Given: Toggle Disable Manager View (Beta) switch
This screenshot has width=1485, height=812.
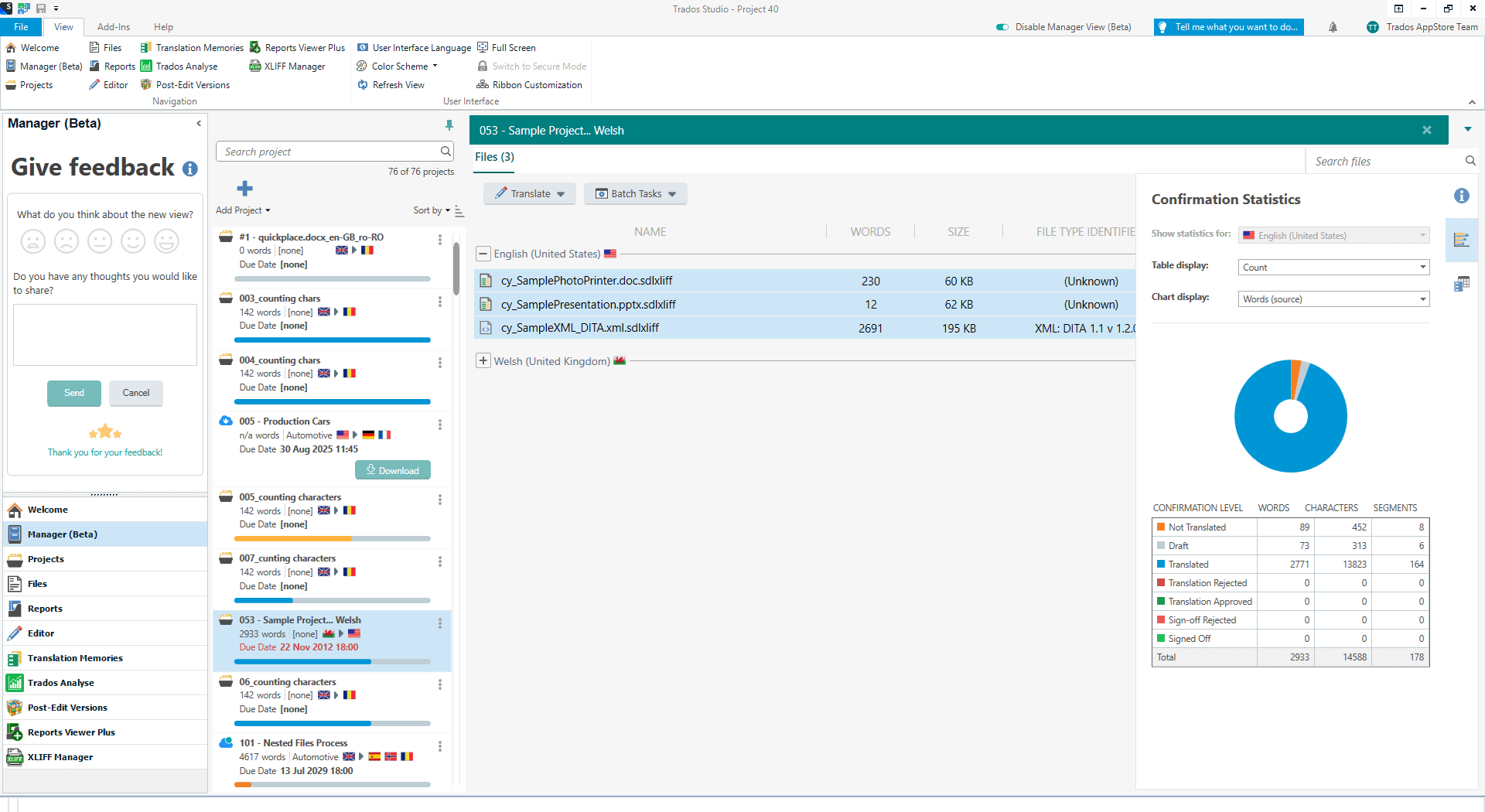Looking at the screenshot, I should [x=1002, y=27].
